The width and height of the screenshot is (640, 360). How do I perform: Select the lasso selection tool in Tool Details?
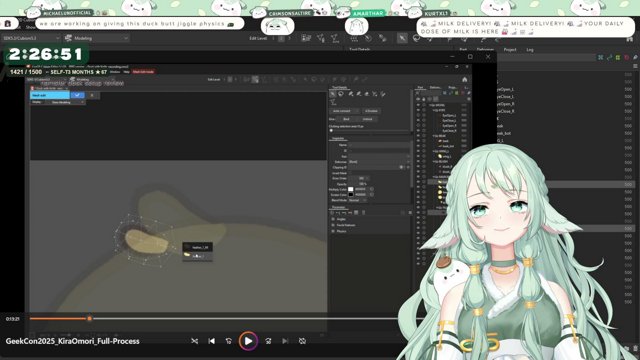pyautogui.click(x=341, y=94)
